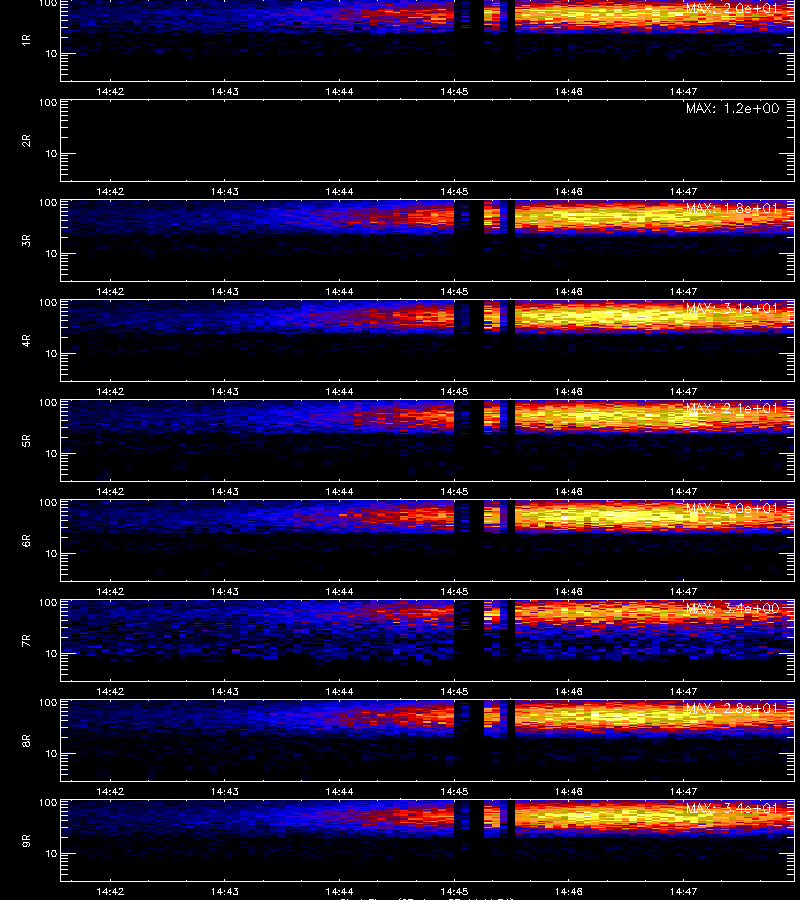This screenshot has height=900, width=800.
Task: Select the 'MAX: 3.0e+01' annotation
Action: click(732, 508)
